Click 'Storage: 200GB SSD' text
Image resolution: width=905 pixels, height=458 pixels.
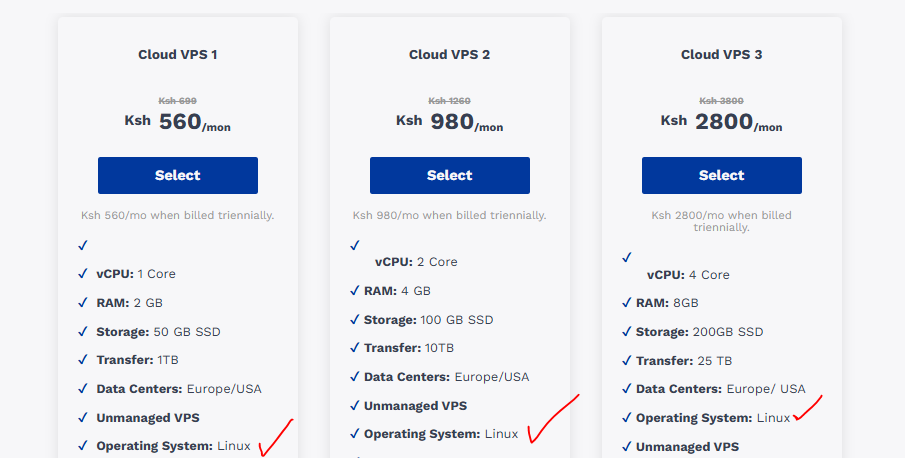pos(700,332)
